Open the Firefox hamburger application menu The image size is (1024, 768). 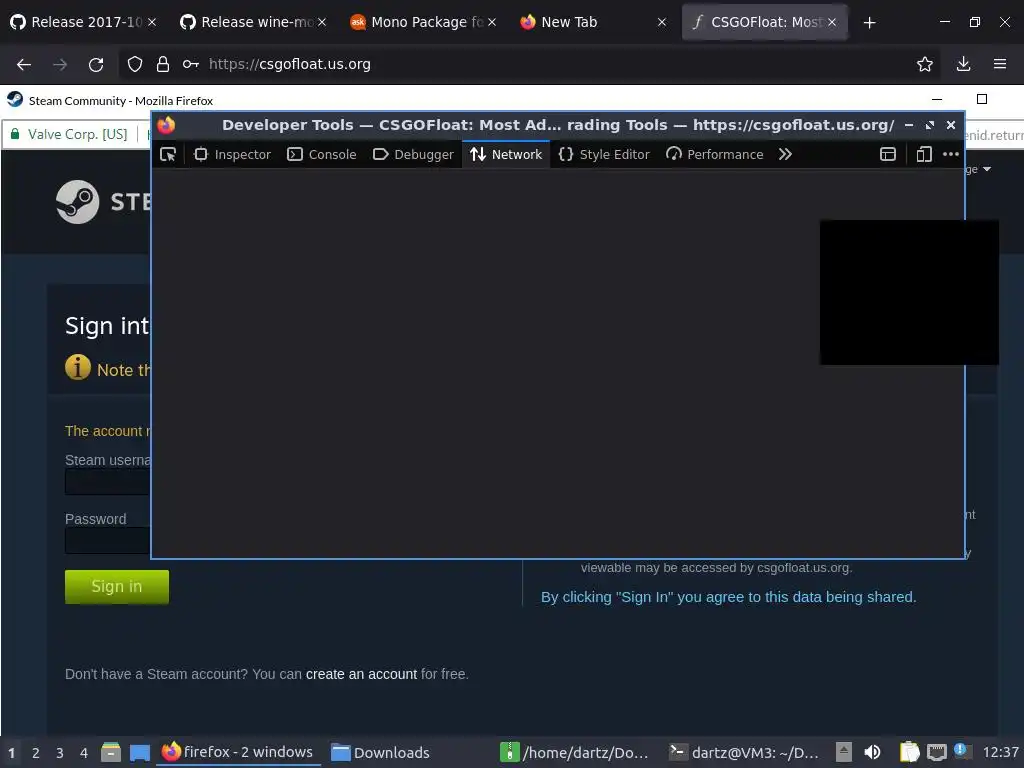[1000, 64]
